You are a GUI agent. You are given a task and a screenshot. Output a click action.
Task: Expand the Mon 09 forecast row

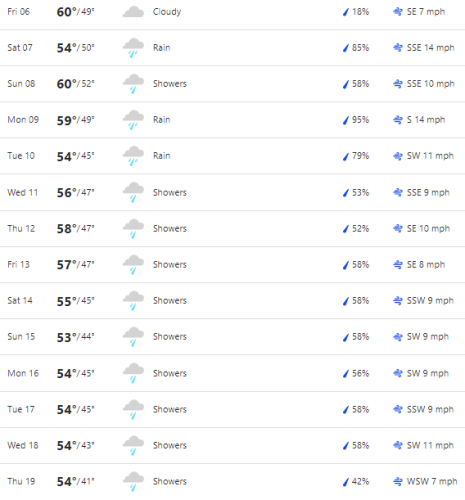[232, 120]
